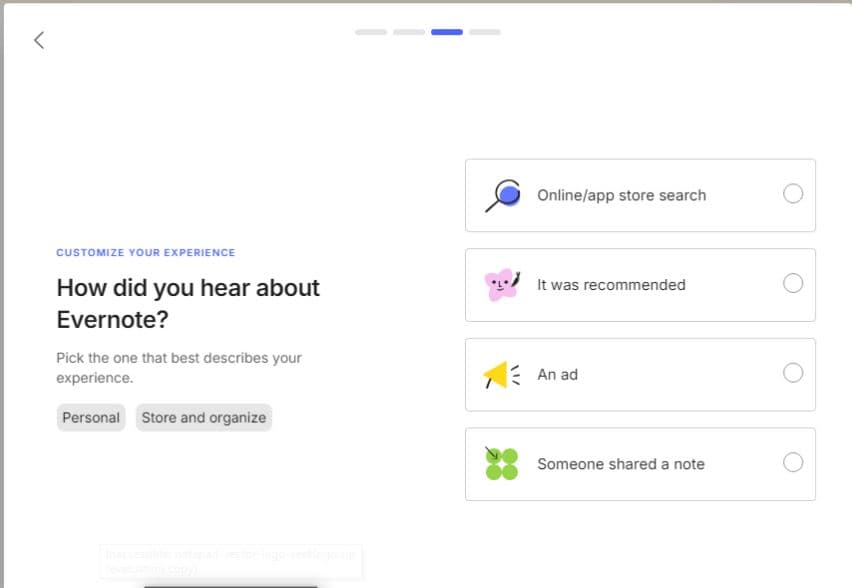Viewport: 852px width, 588px height.
Task: Click the 'An ad' option text
Action: pyautogui.click(x=557, y=374)
